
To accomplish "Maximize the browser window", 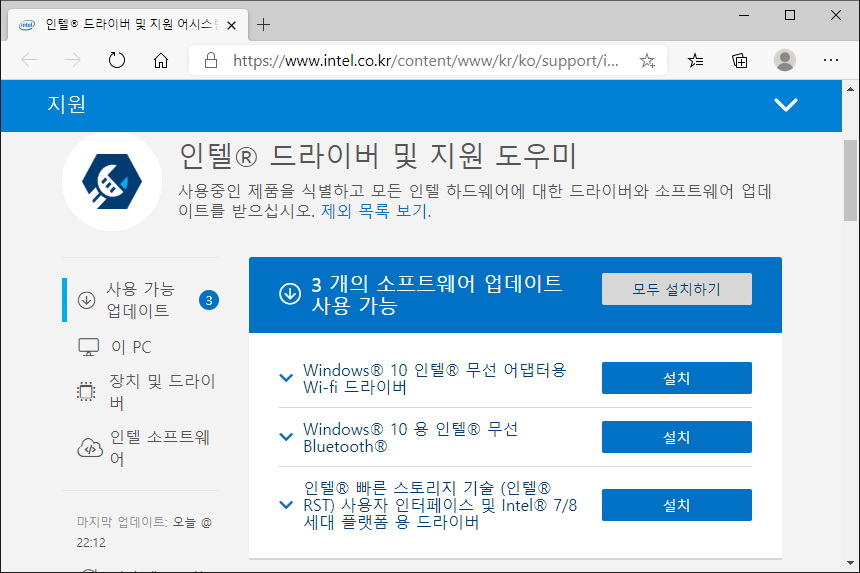I will 790,15.
